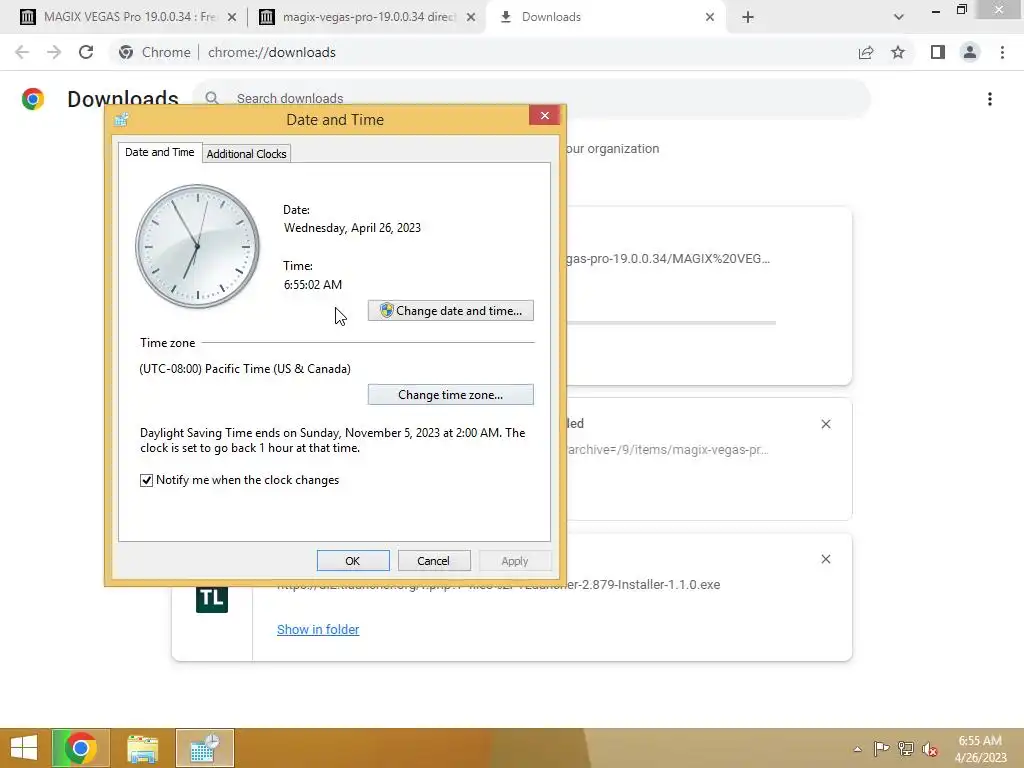The image size is (1024, 768).
Task: Select the Date and Time tab
Action: coord(159,152)
